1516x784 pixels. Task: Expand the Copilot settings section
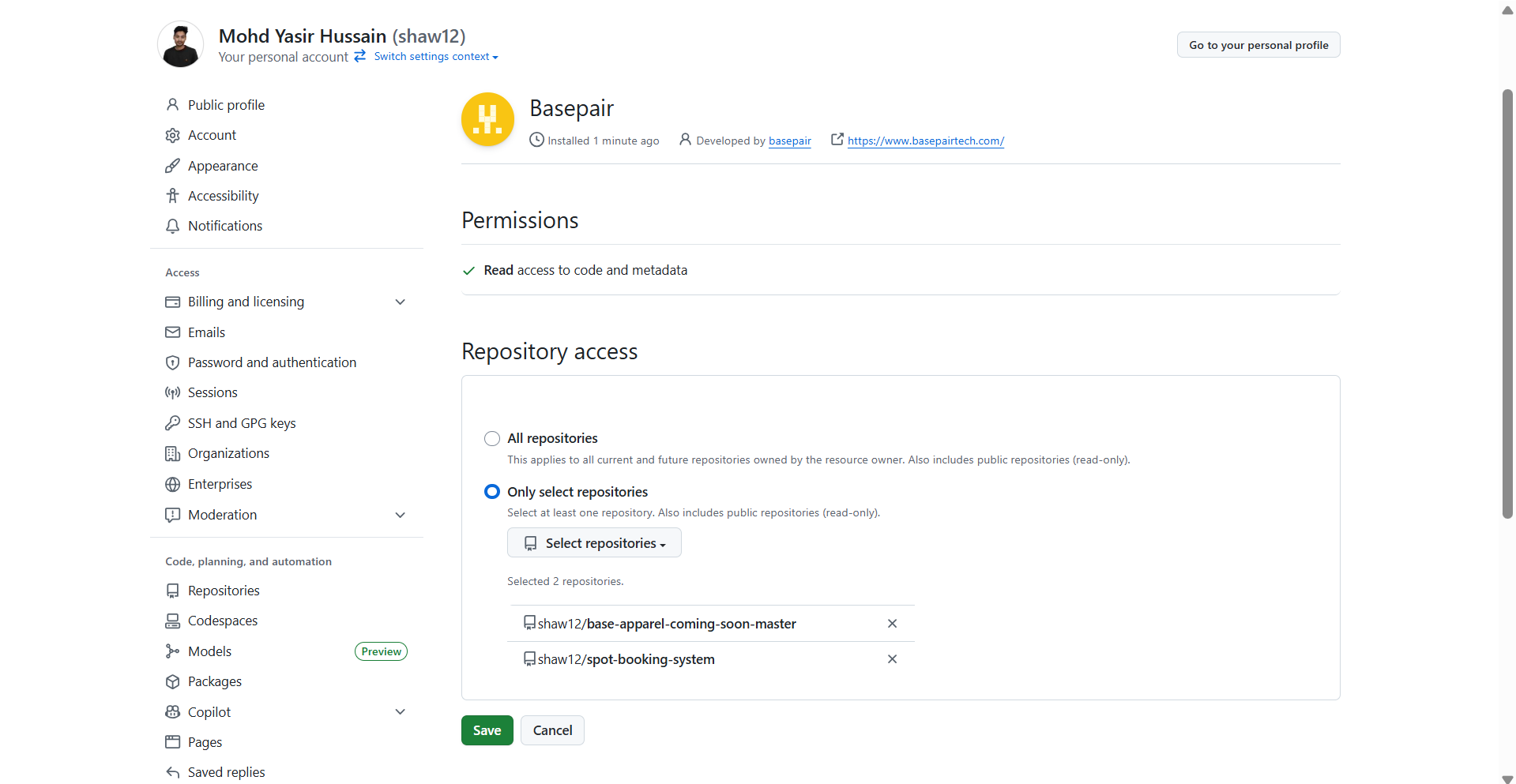point(400,712)
